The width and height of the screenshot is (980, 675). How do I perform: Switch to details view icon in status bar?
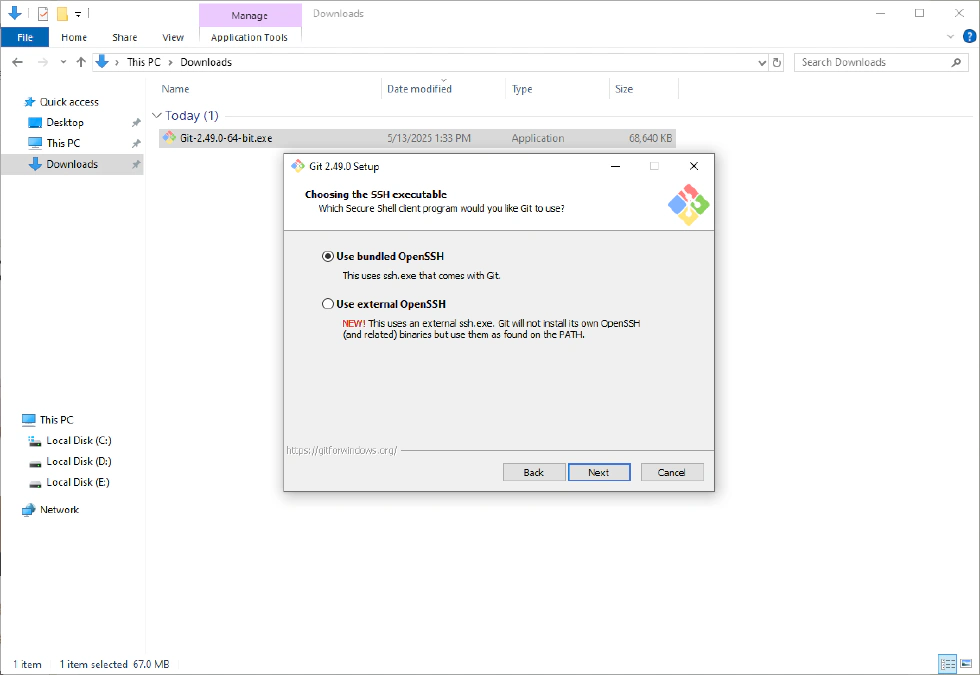point(947,664)
